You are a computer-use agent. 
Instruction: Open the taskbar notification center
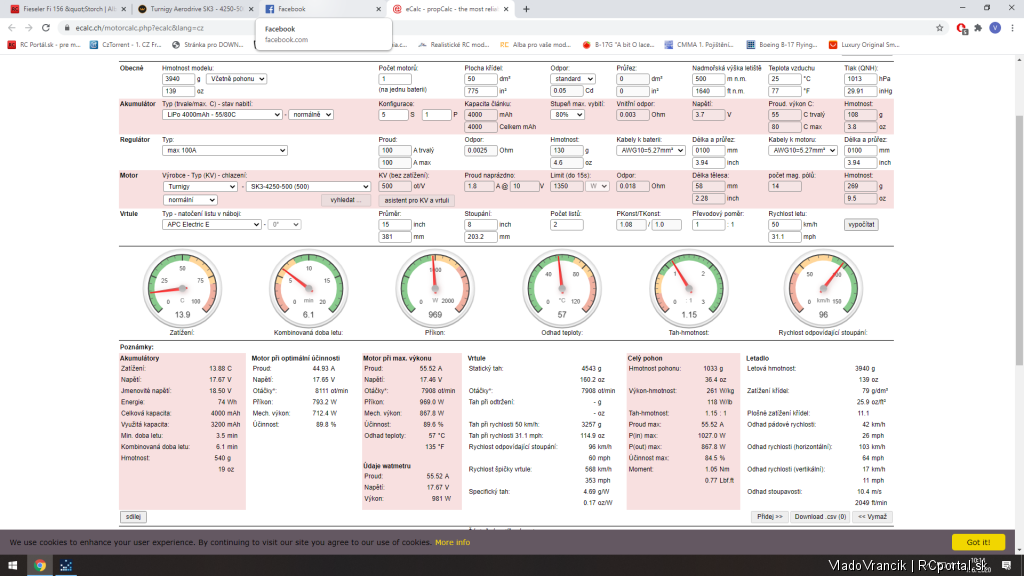[1006, 566]
